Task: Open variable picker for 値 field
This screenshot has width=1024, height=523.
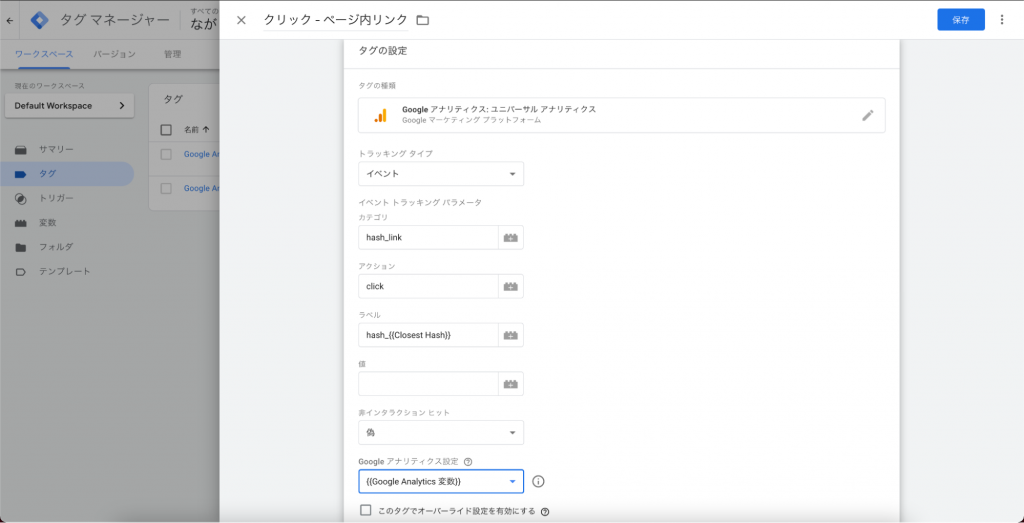Action: pos(511,384)
